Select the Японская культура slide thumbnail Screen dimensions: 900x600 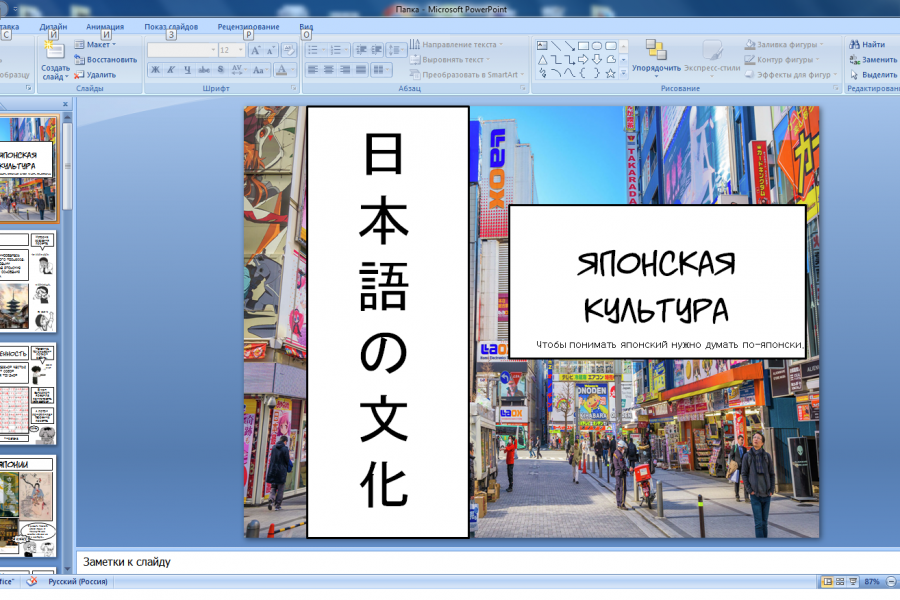tap(28, 169)
